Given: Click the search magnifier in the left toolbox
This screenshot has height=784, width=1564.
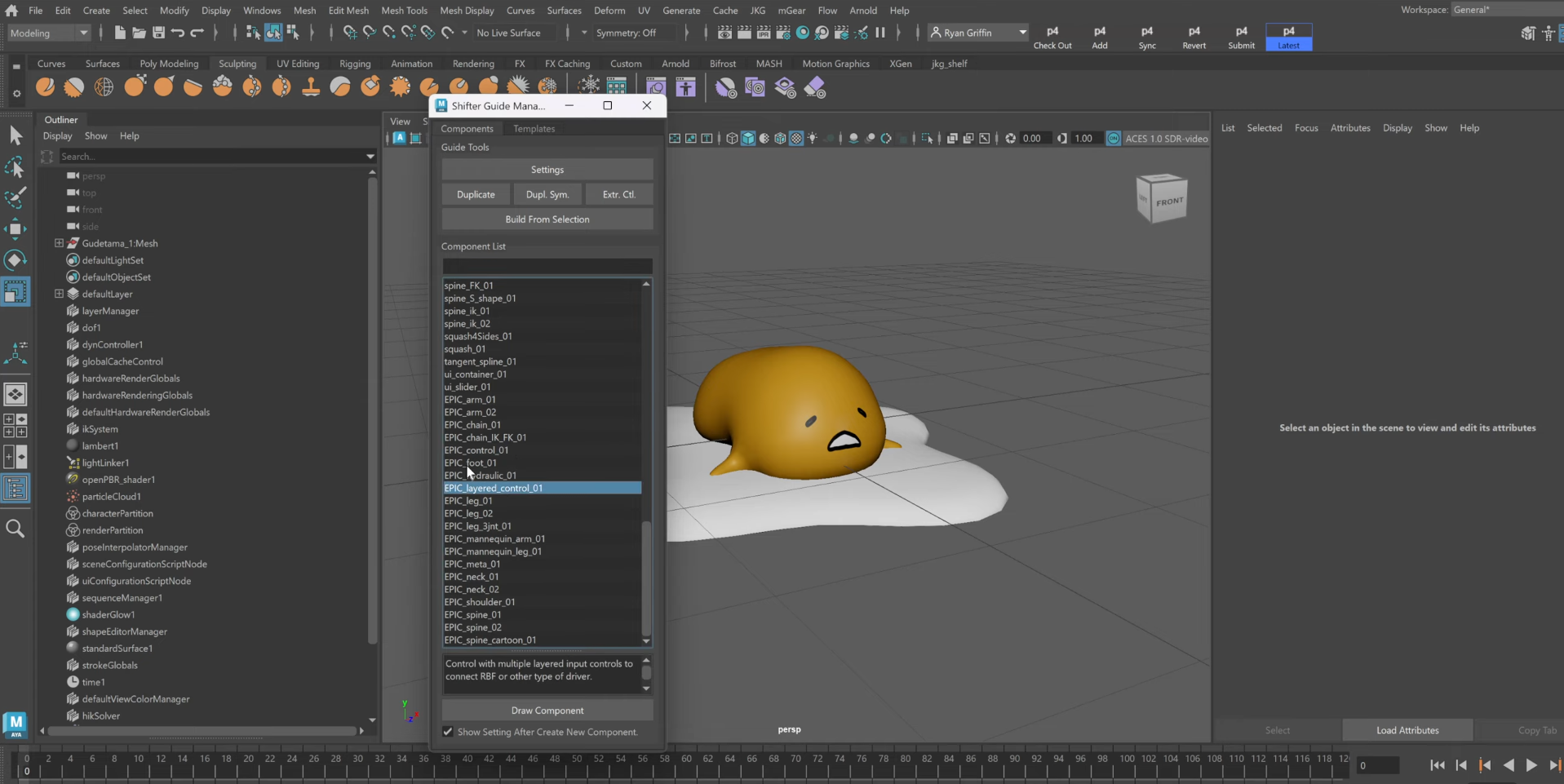Looking at the screenshot, I should coord(15,529).
